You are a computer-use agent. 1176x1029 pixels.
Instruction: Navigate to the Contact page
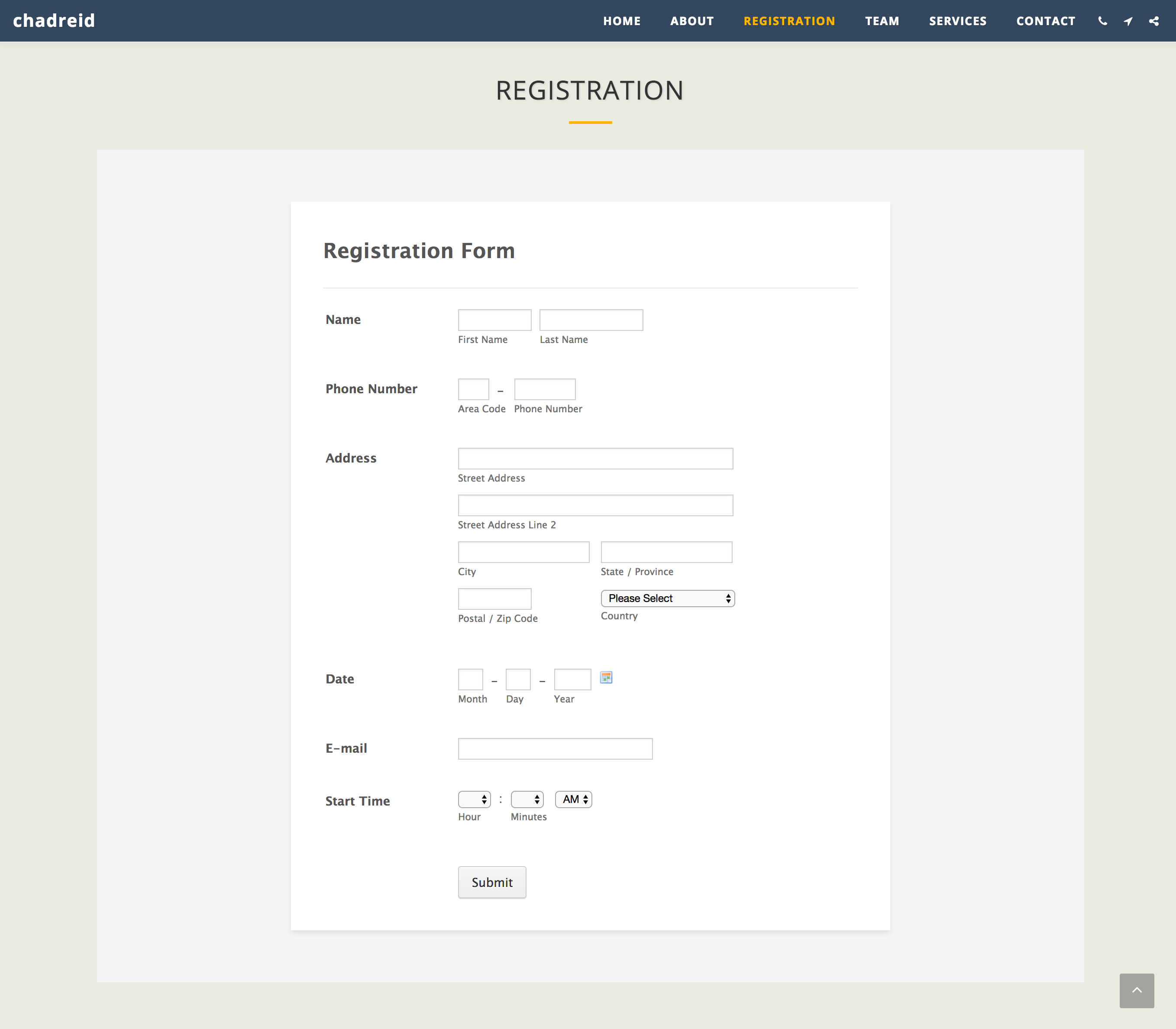(x=1045, y=21)
